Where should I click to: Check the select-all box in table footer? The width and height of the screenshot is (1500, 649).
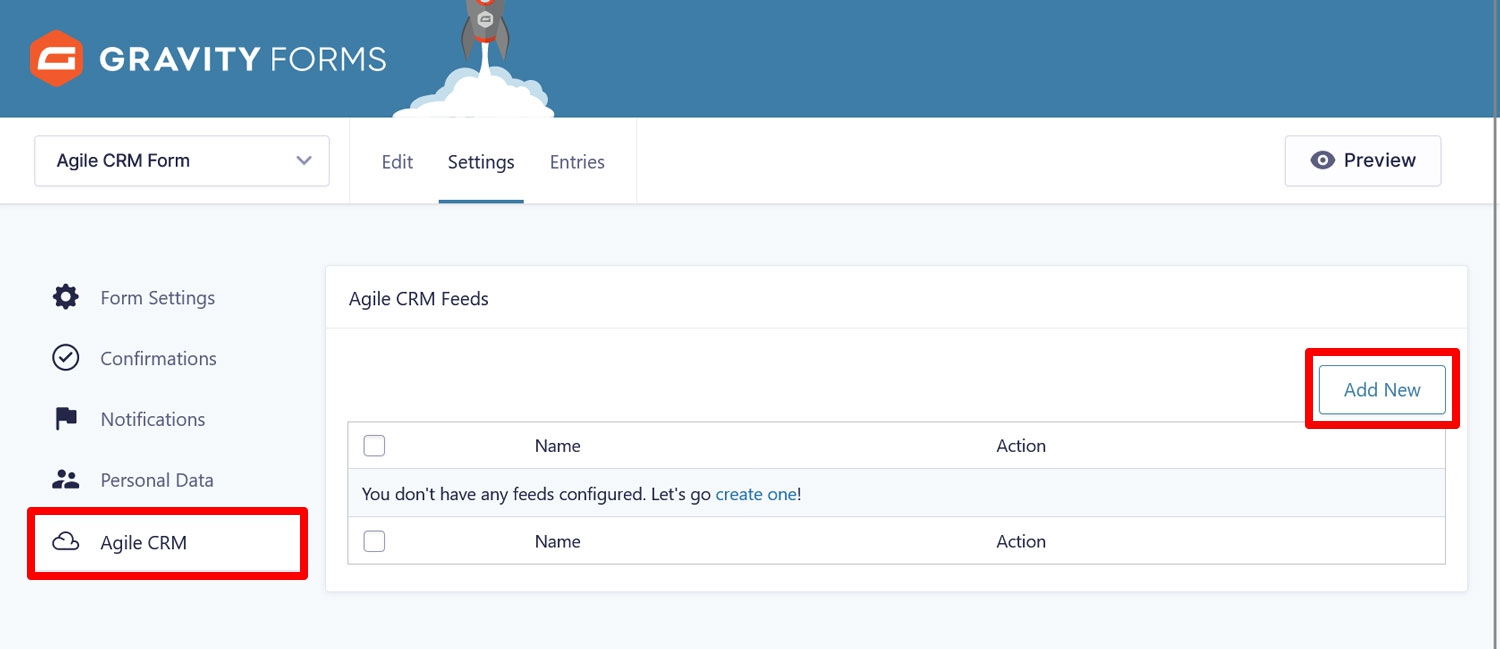pyautogui.click(x=374, y=541)
